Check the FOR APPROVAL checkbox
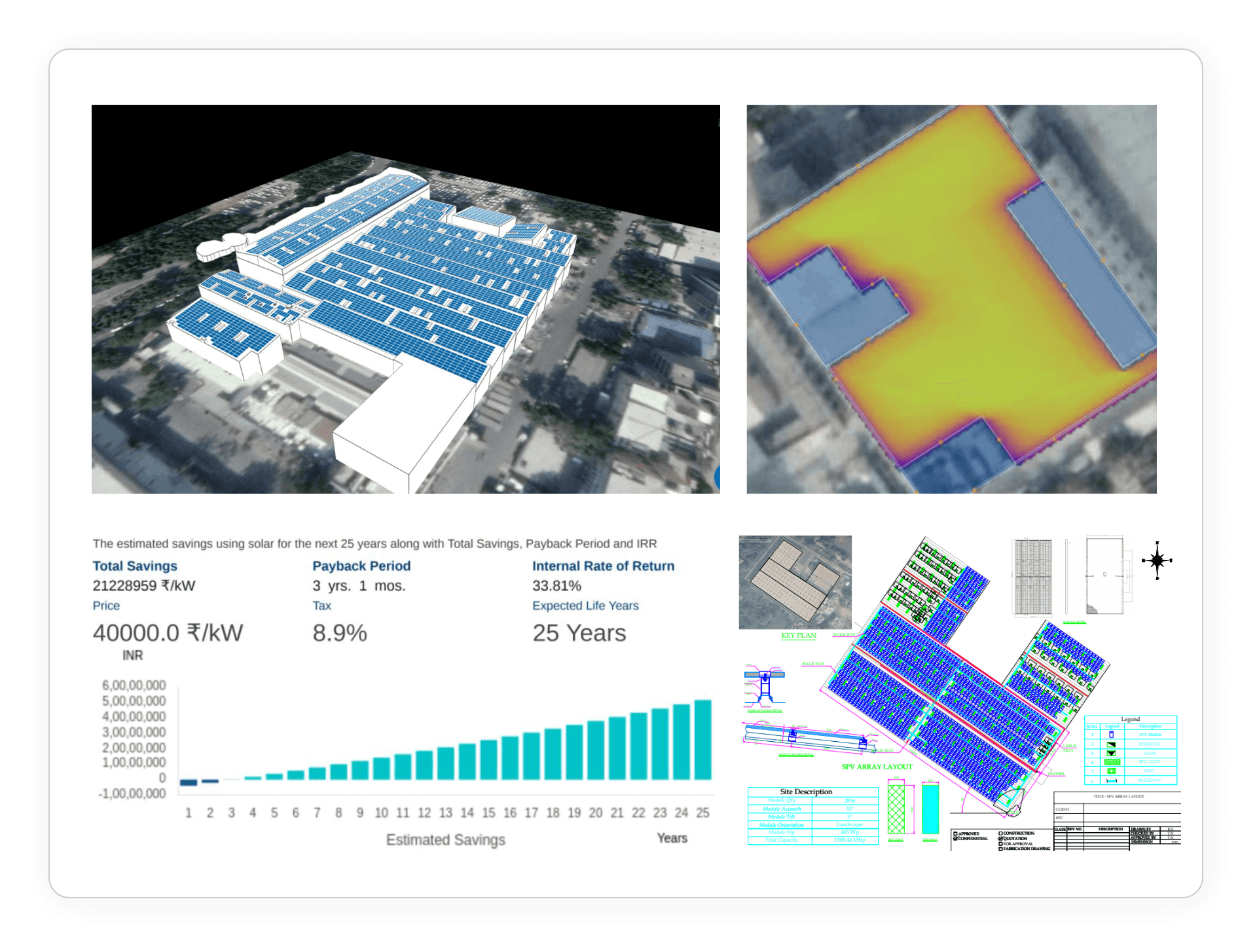The height and width of the screenshot is (952, 1257). tap(1001, 844)
